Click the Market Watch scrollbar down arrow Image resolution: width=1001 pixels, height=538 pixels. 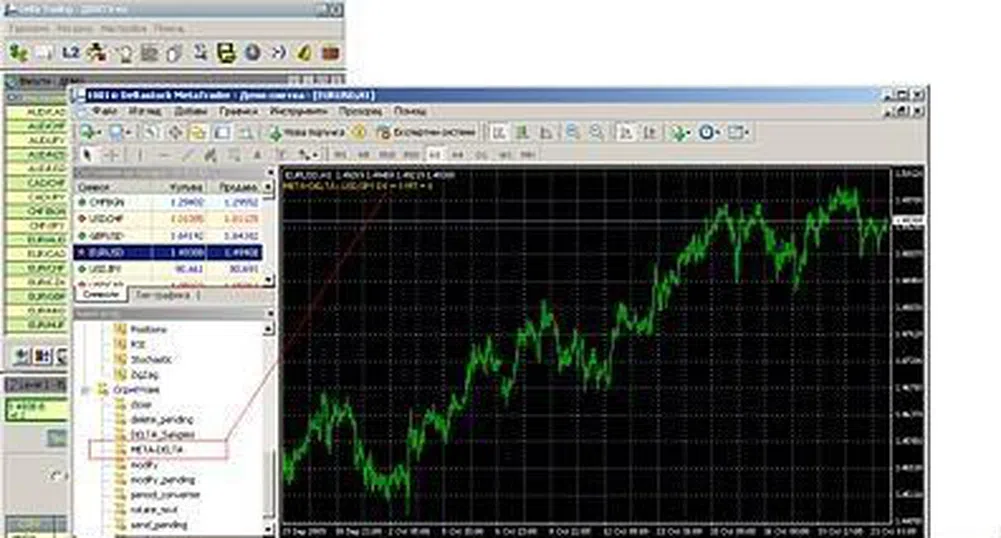click(269, 280)
